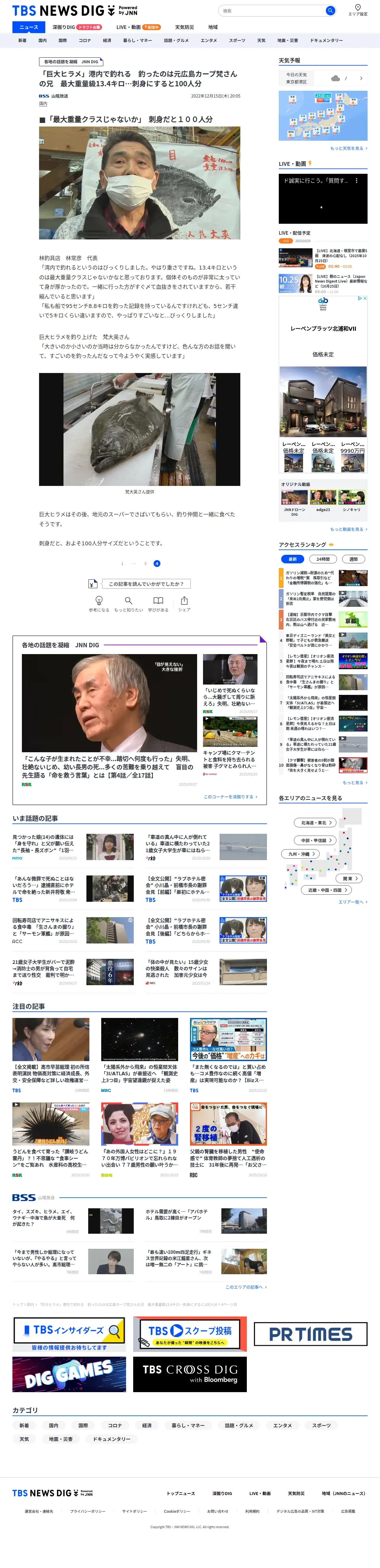Click the DIG GAMES banner

69,1374
